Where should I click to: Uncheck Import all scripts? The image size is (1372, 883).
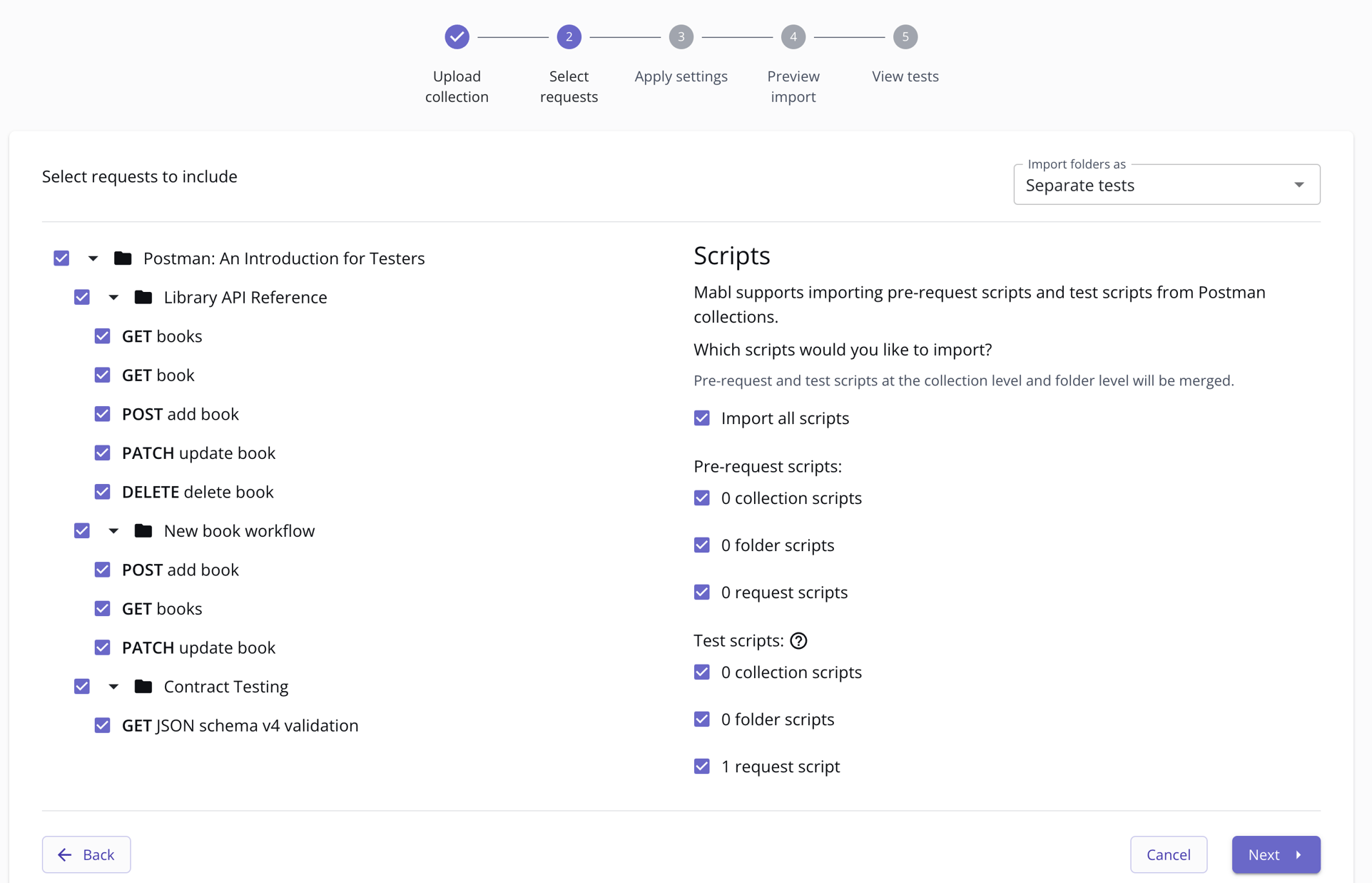[x=702, y=418]
